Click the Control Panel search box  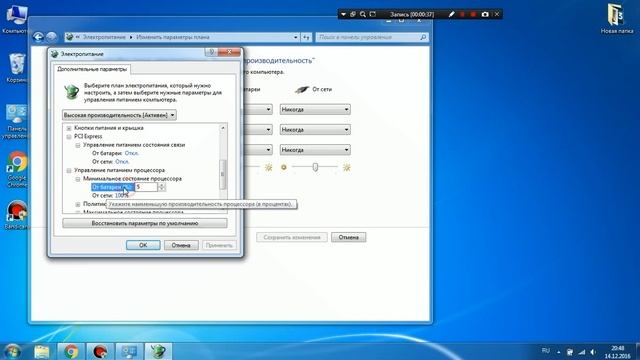tap(372, 37)
